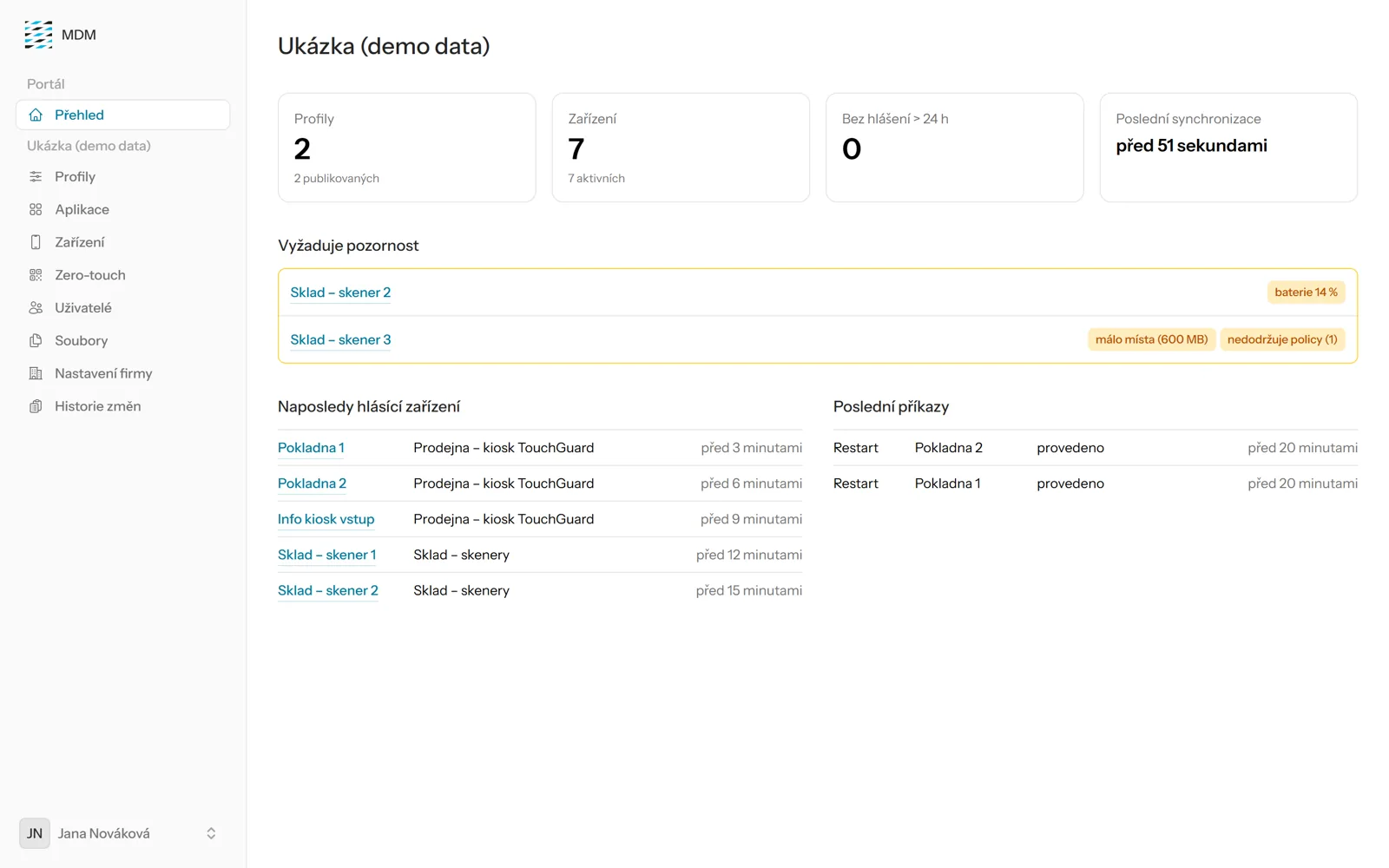Click 'před 15 minutami' timestamp

749,590
